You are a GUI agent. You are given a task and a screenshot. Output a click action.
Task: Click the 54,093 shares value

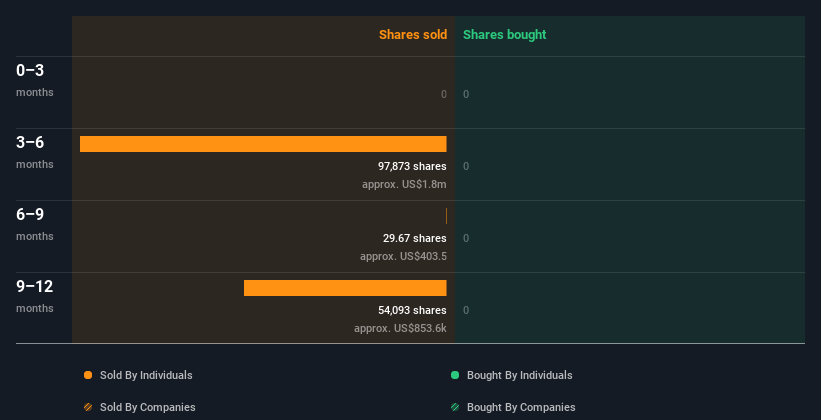pyautogui.click(x=412, y=310)
